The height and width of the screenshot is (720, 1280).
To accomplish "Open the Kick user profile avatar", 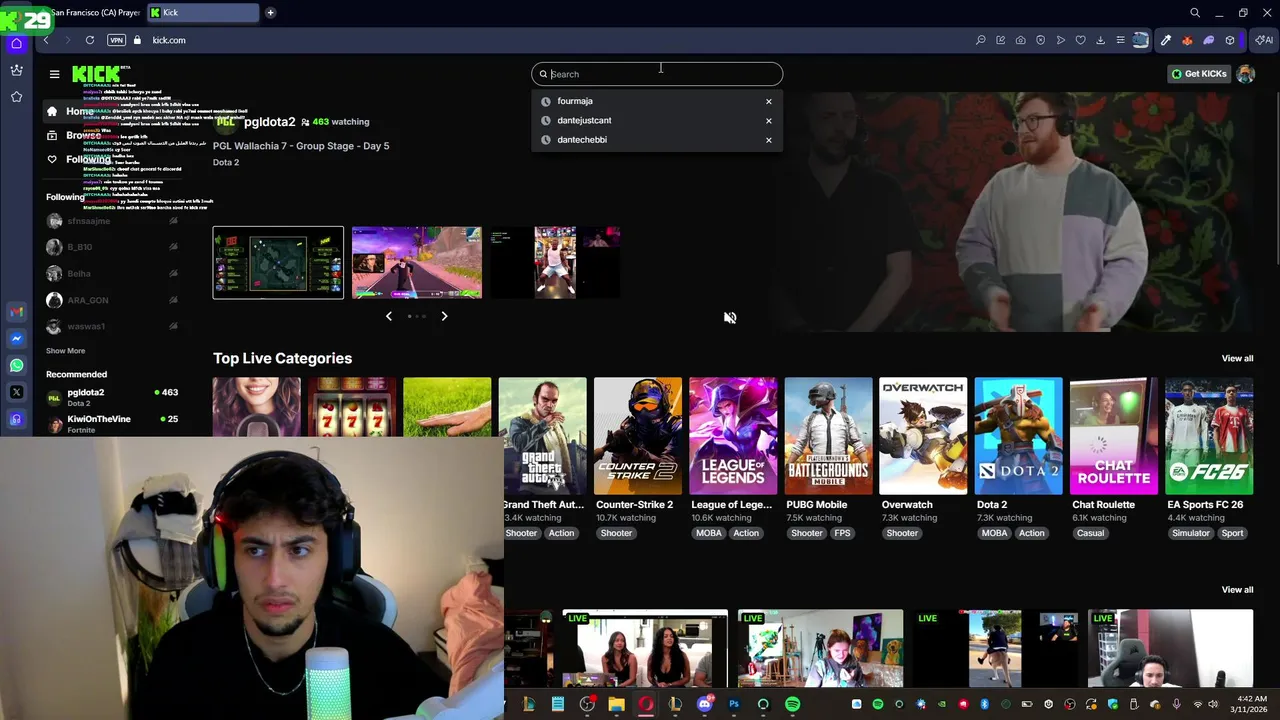I will point(1246,74).
